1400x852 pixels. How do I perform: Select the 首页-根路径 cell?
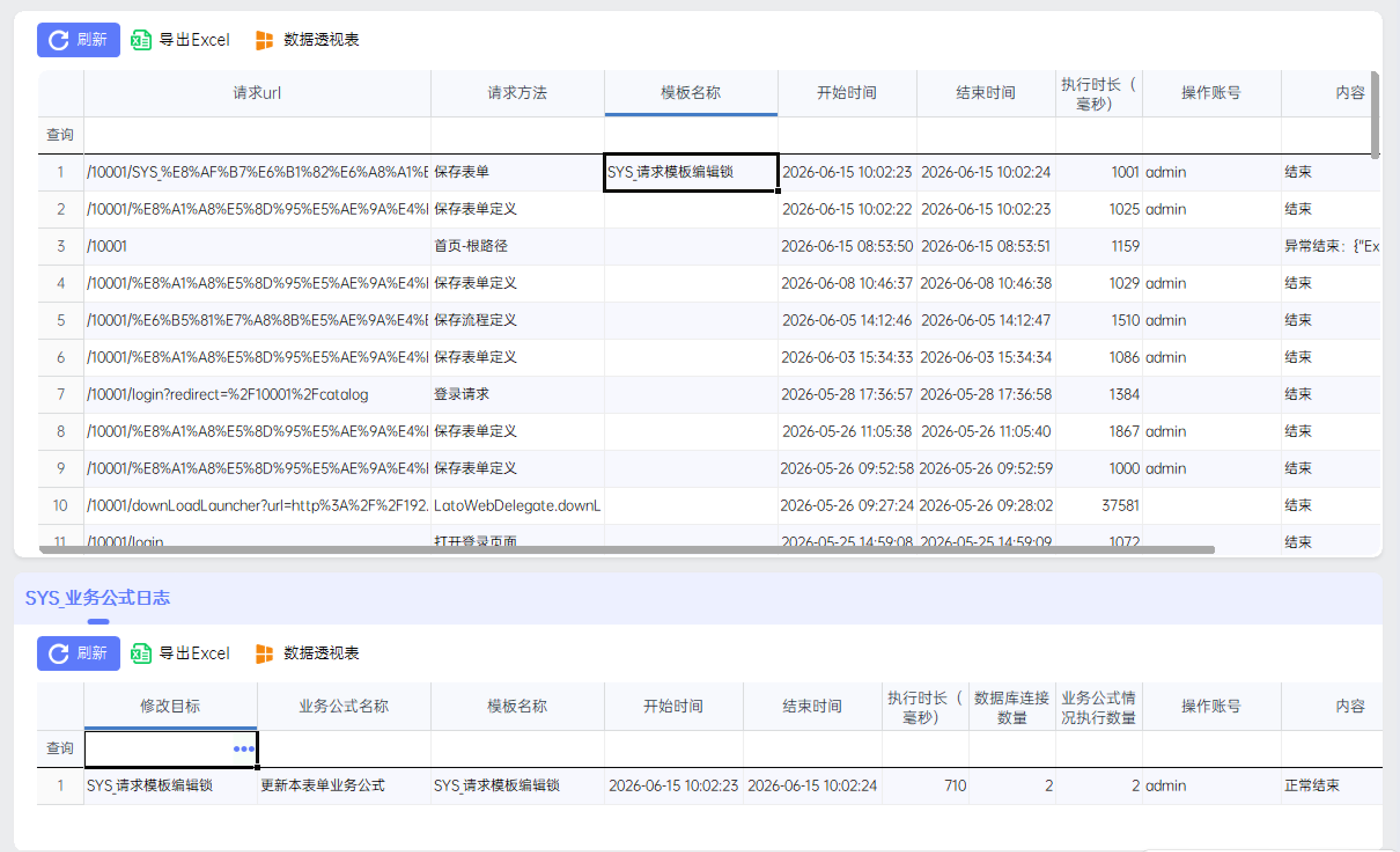518,247
